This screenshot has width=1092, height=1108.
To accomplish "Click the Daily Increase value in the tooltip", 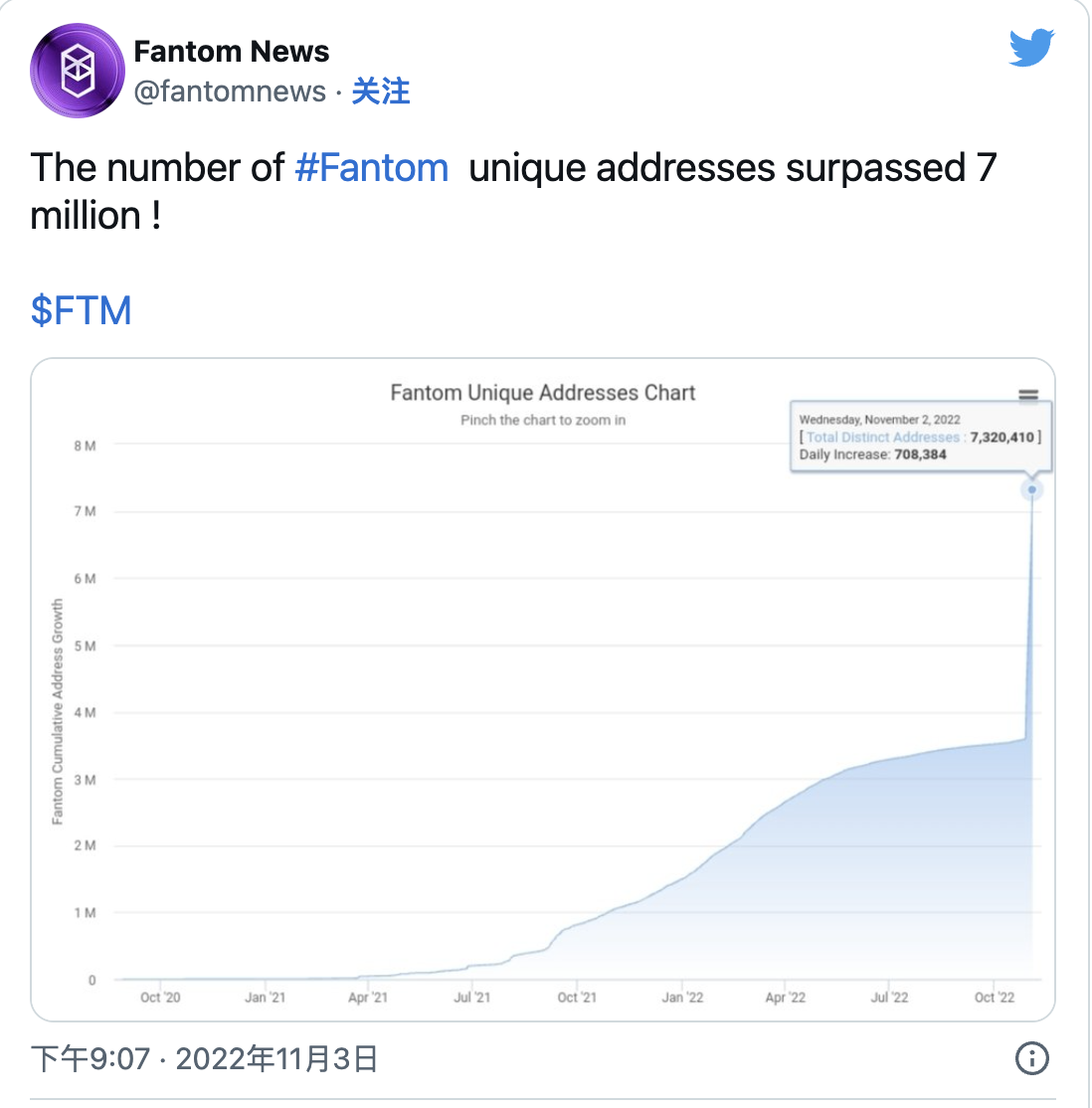I will click(920, 455).
